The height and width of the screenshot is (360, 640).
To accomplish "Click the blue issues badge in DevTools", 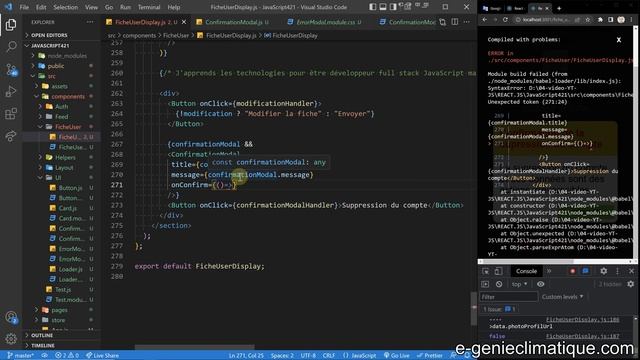I will pyautogui.click(x=585, y=271).
